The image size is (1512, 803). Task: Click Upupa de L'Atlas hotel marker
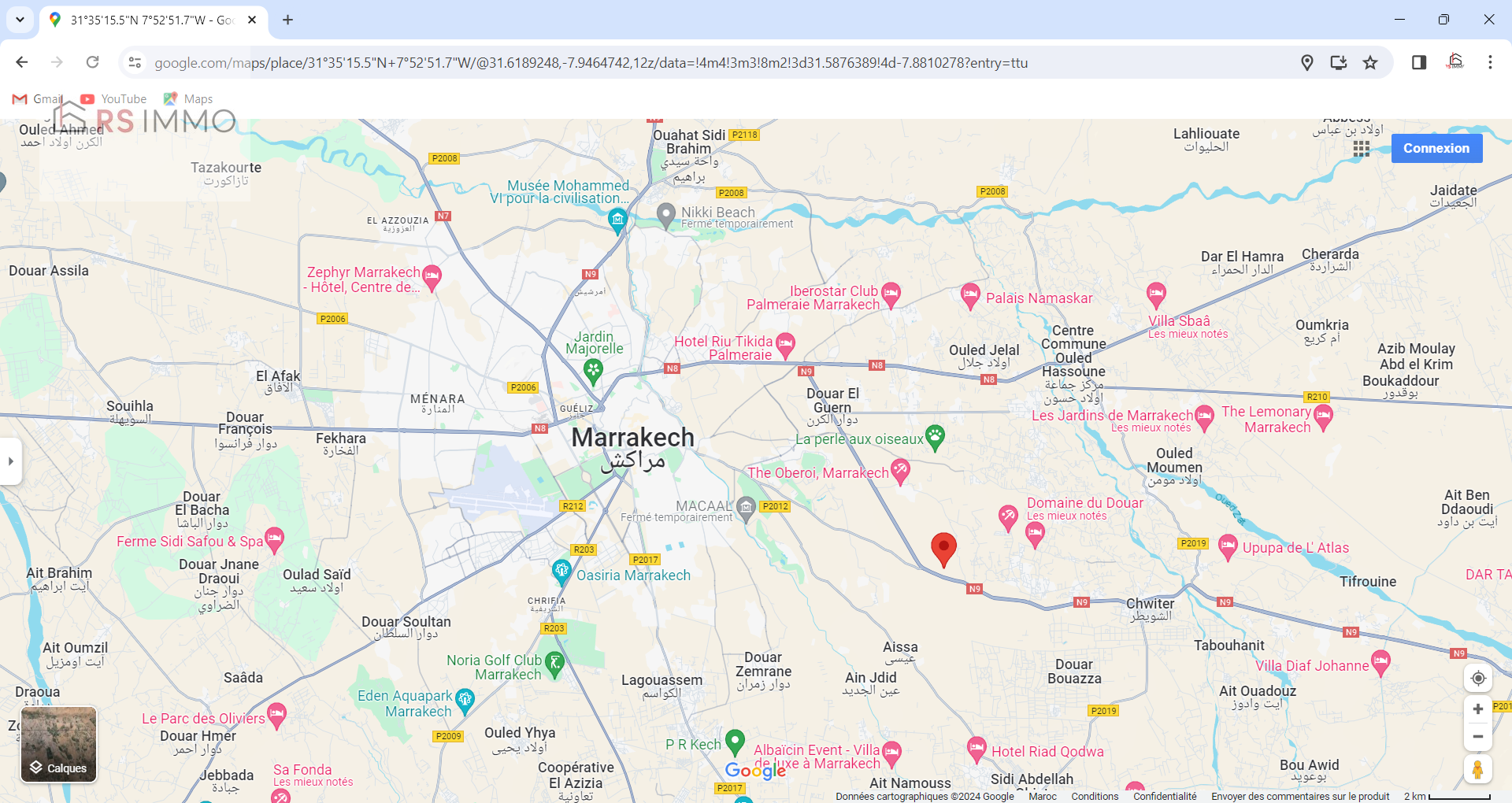[x=1228, y=546]
